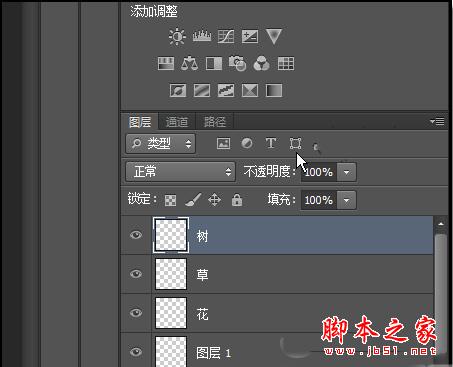Filter layers by shape layers icon
The width and height of the screenshot is (453, 367).
(x=295, y=144)
